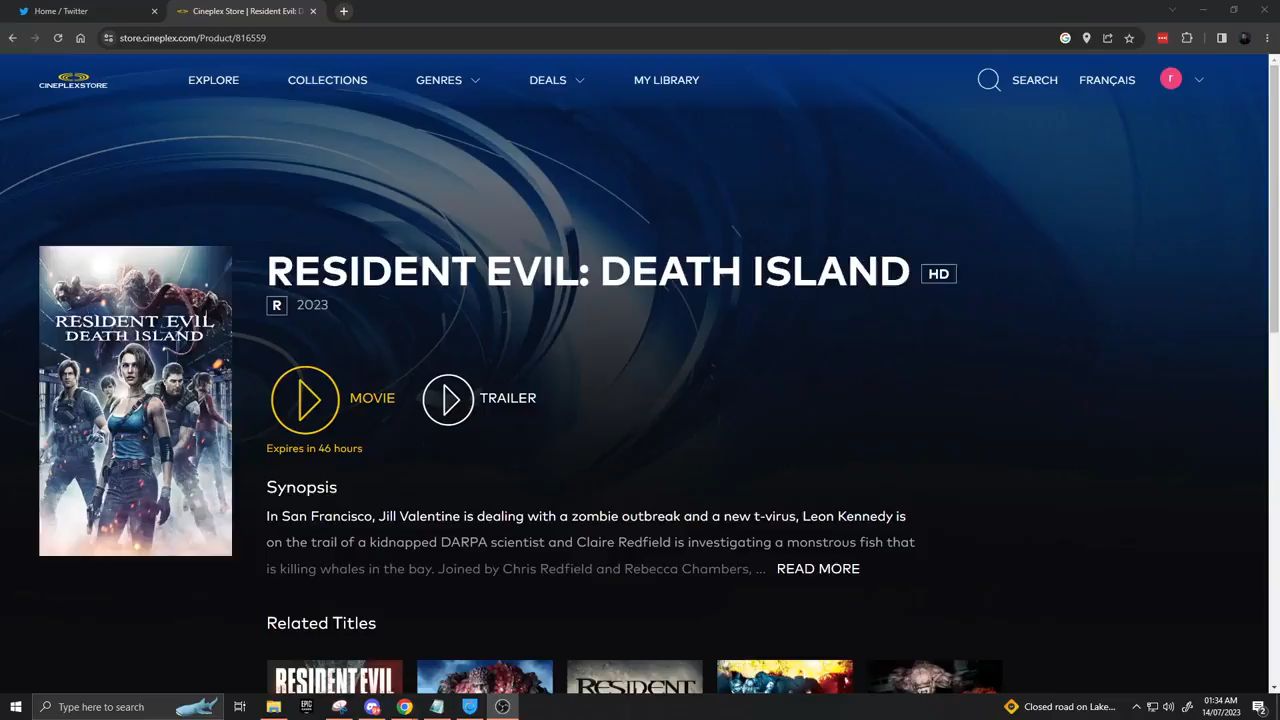This screenshot has height=720, width=1280.
Task: Reload the page
Action: (x=58, y=38)
